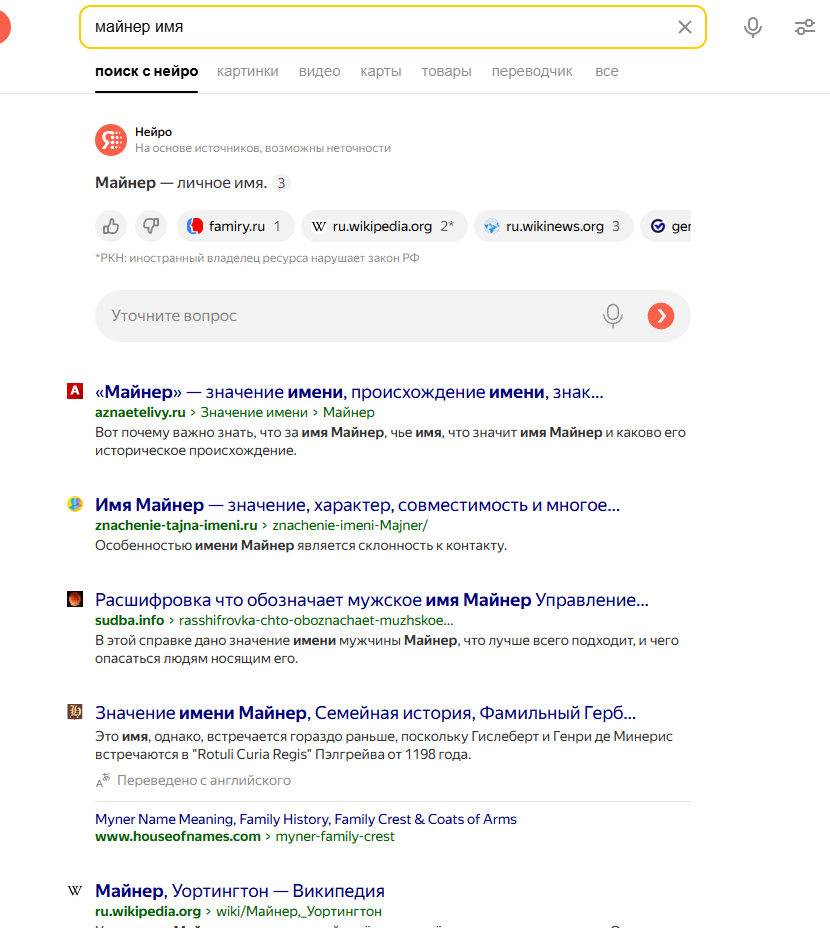
Task: Switch to the переводчик tab
Action: point(532,72)
